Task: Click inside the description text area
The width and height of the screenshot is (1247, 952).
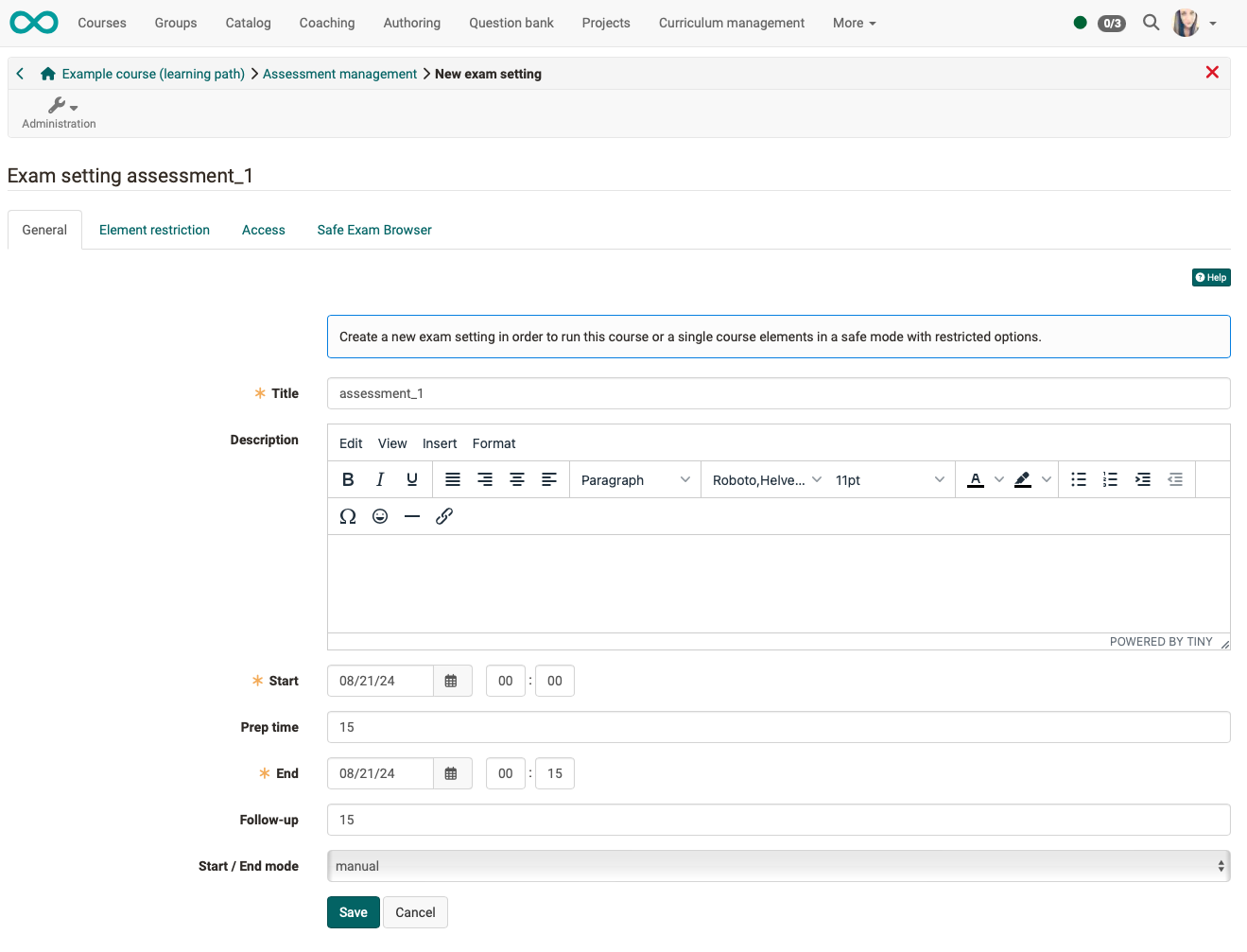Action: pyautogui.click(x=778, y=583)
